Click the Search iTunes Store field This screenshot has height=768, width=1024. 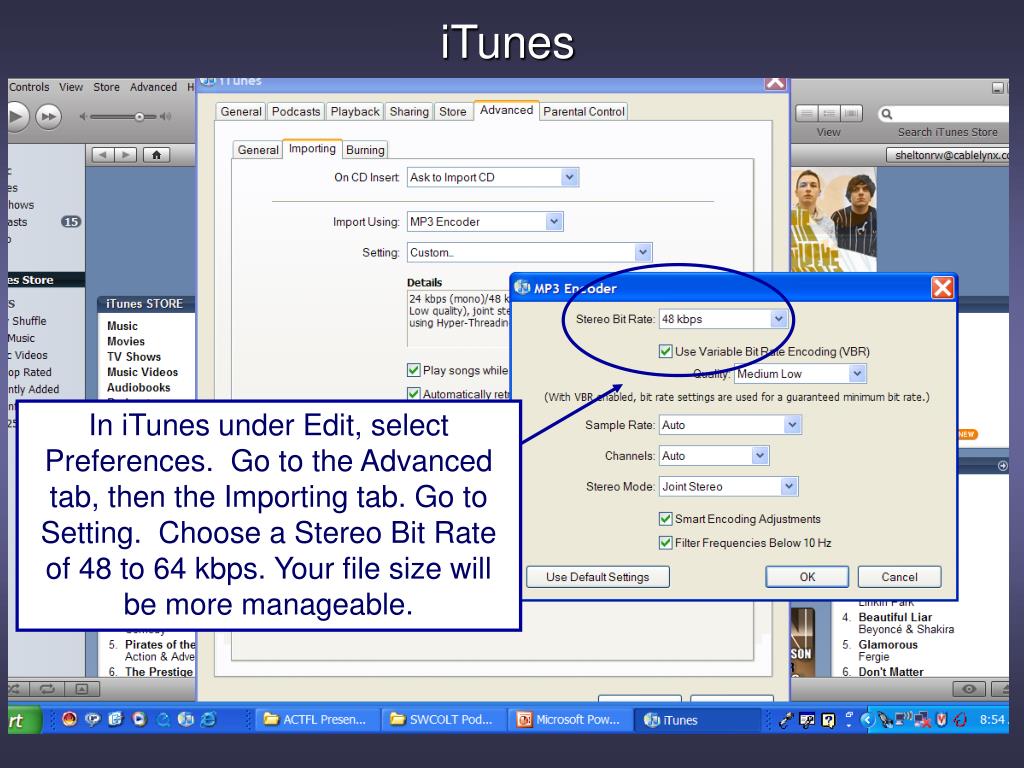point(944,114)
